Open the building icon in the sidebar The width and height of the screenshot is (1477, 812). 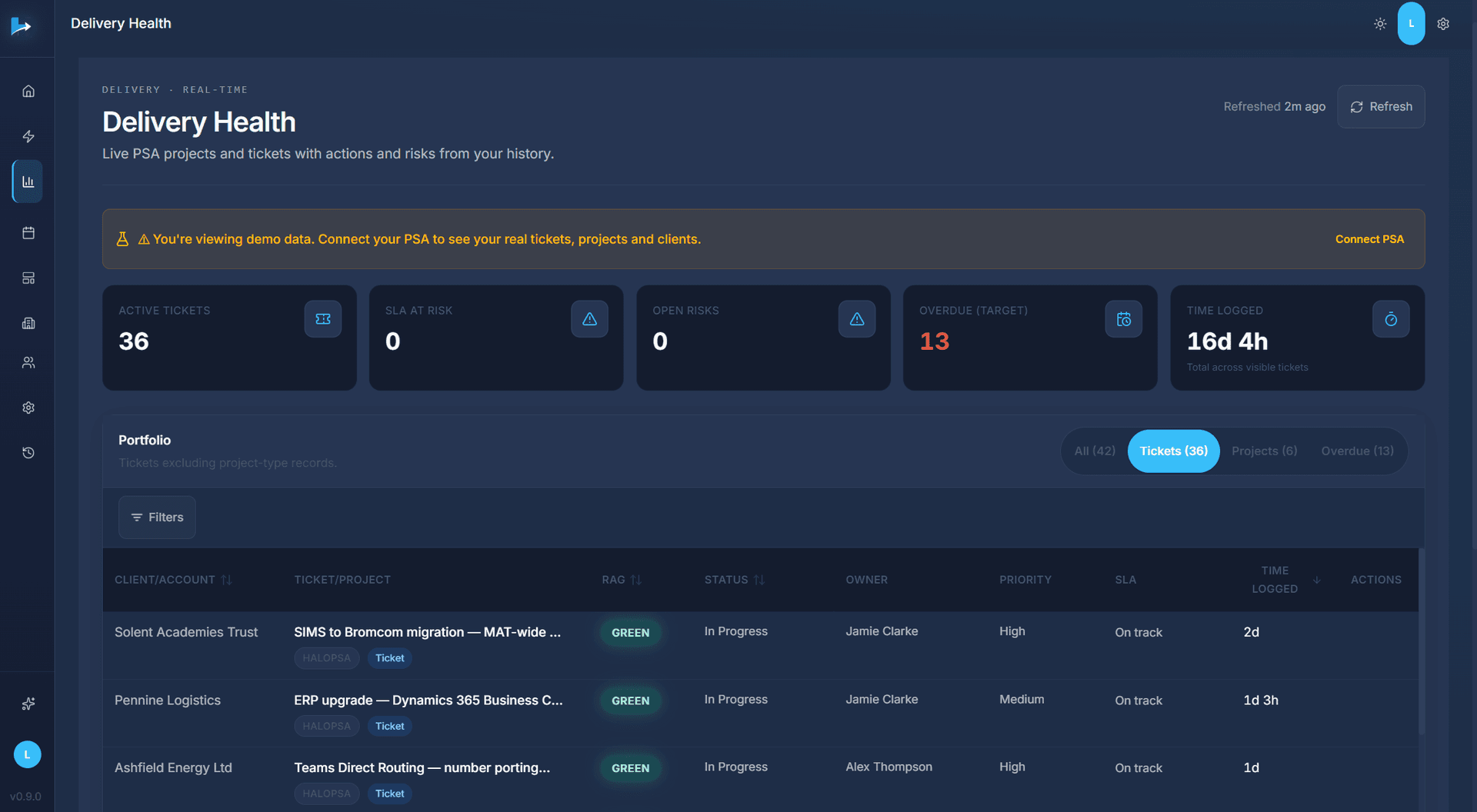pos(28,324)
